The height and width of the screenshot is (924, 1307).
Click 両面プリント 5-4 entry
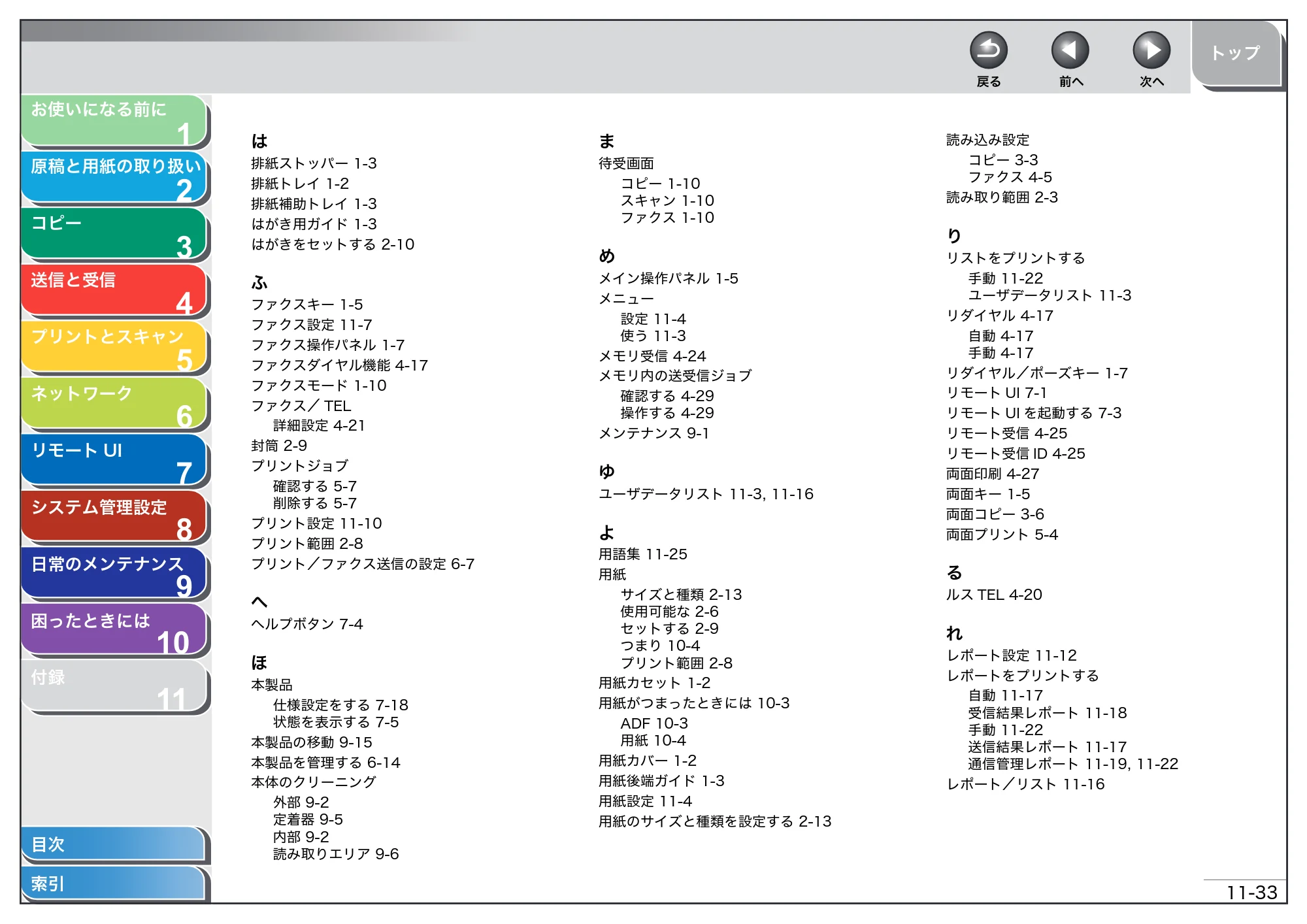coord(1002,535)
